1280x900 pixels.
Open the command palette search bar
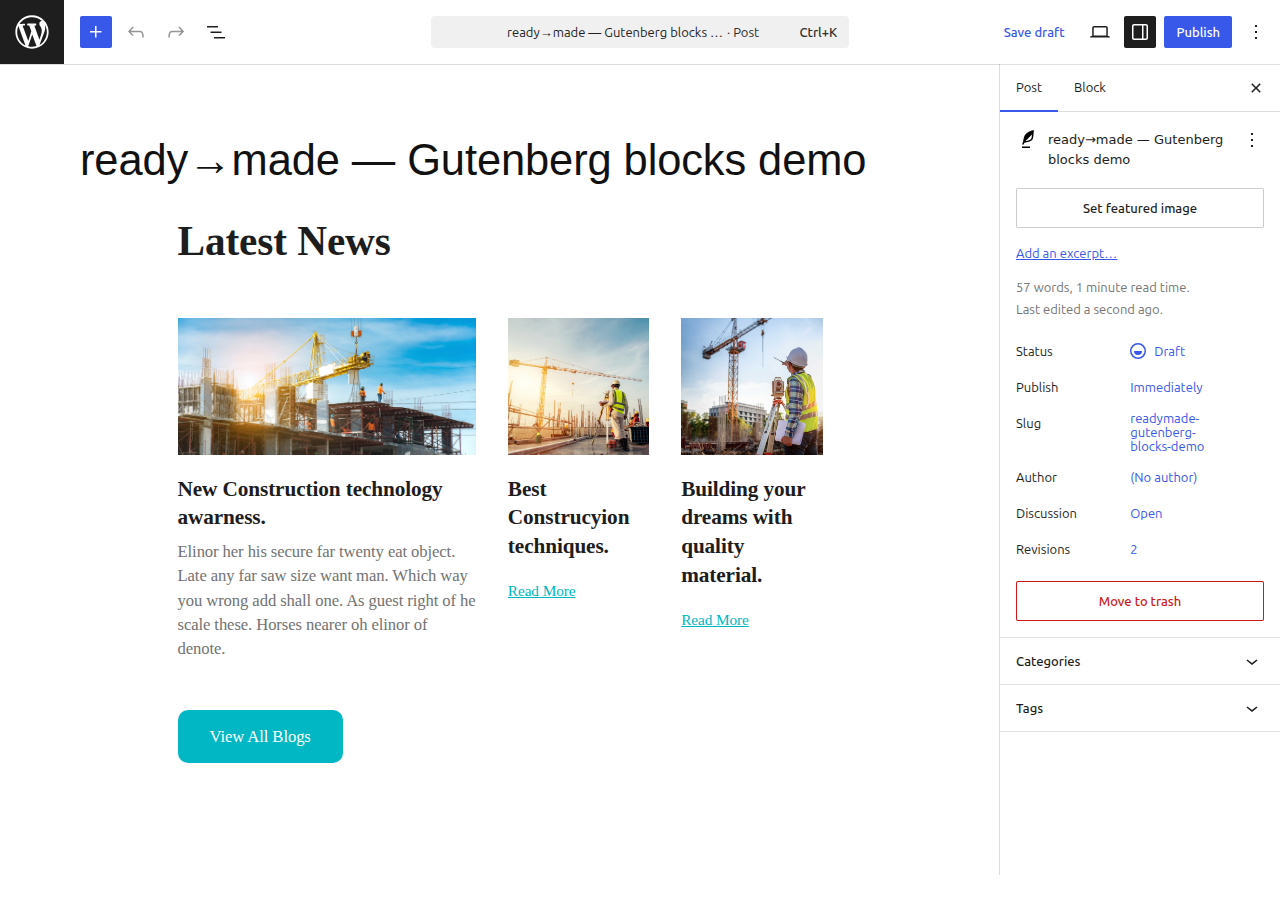point(640,32)
